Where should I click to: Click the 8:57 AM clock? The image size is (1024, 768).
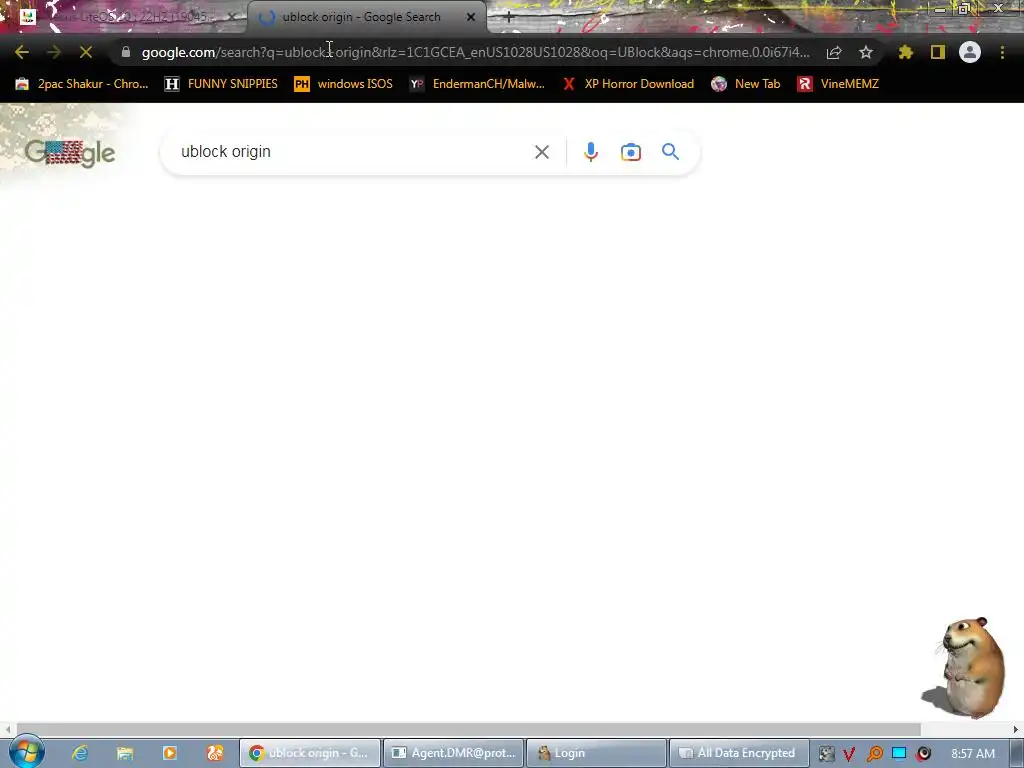click(x=973, y=754)
